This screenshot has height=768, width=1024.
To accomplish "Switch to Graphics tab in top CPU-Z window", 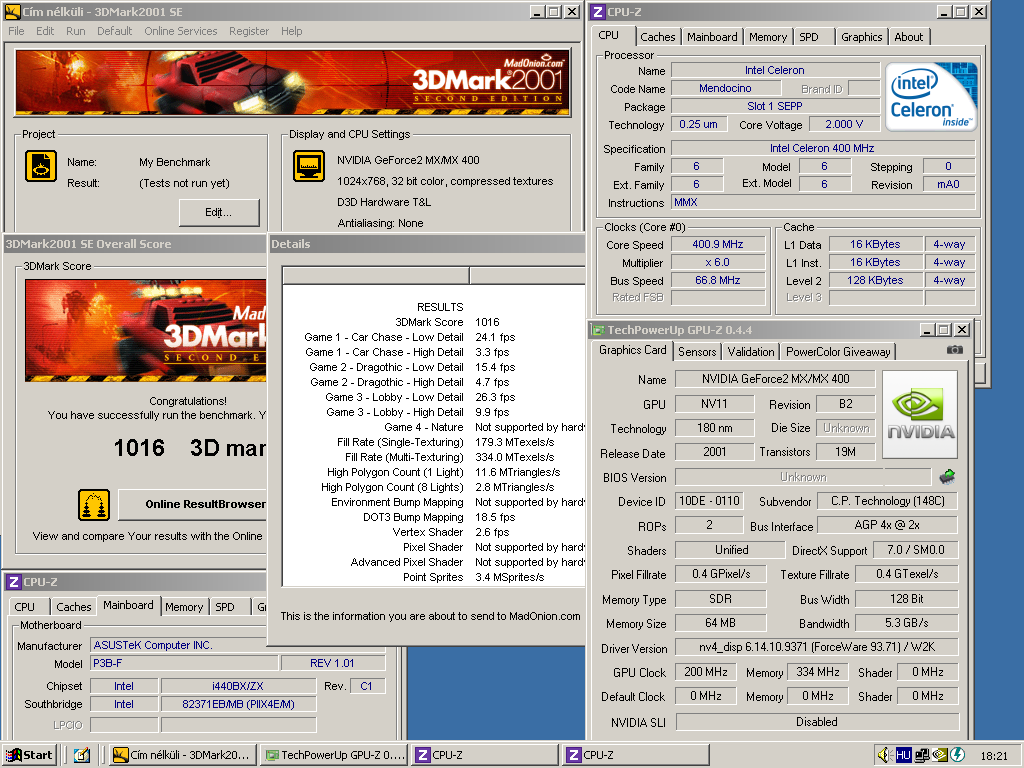I will [861, 37].
